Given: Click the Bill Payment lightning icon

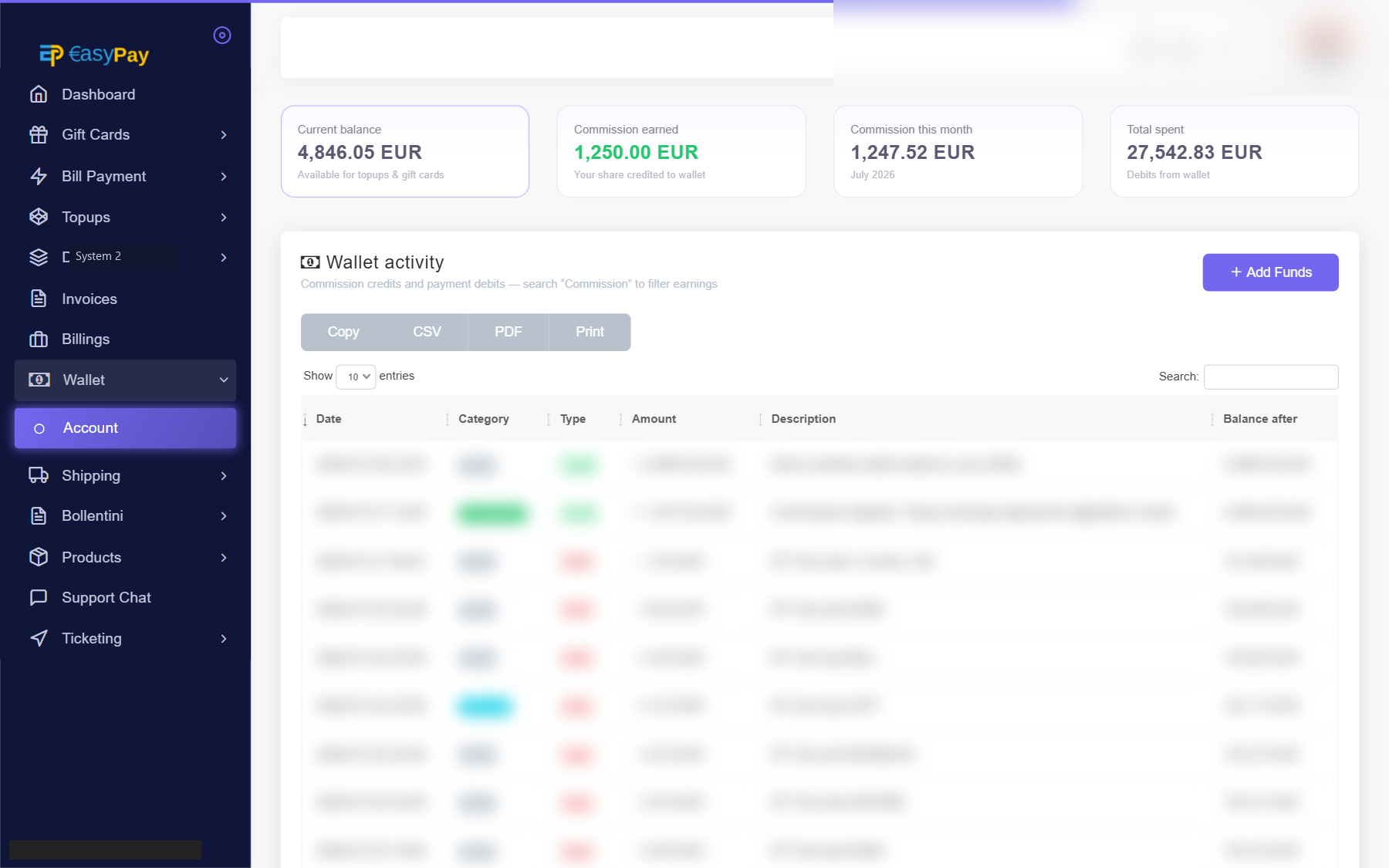Looking at the screenshot, I should pos(39,176).
